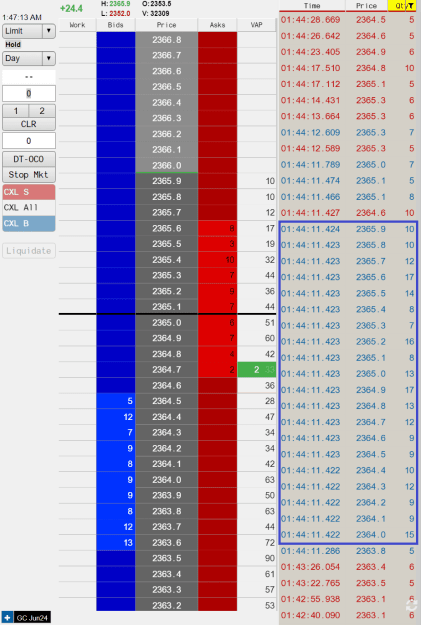Viewport: 421px width, 625px height.
Task: Click the Time column header
Action: 312,6
